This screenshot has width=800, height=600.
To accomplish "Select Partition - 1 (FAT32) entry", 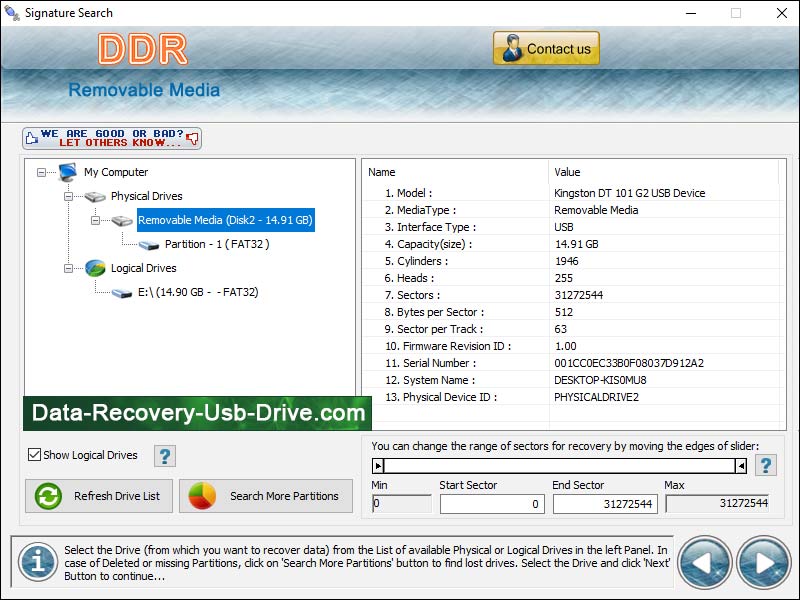I will pyautogui.click(x=217, y=244).
